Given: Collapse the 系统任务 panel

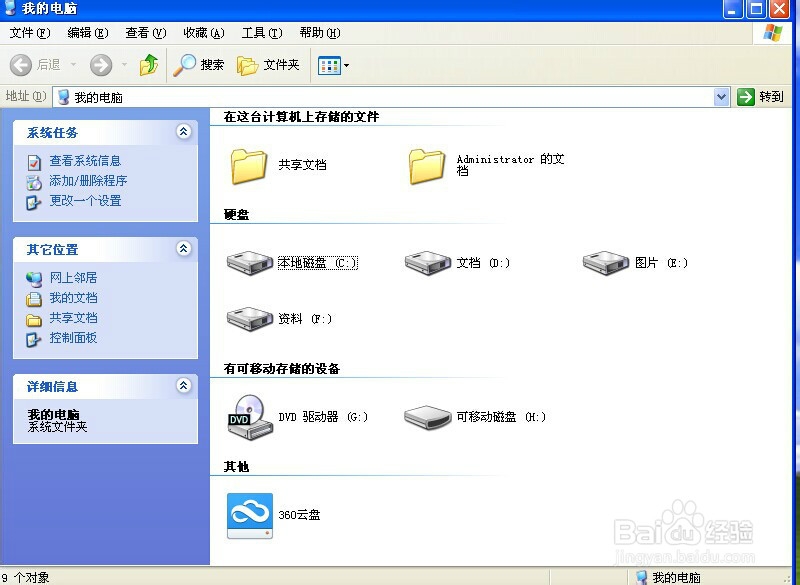Looking at the screenshot, I should point(184,132).
